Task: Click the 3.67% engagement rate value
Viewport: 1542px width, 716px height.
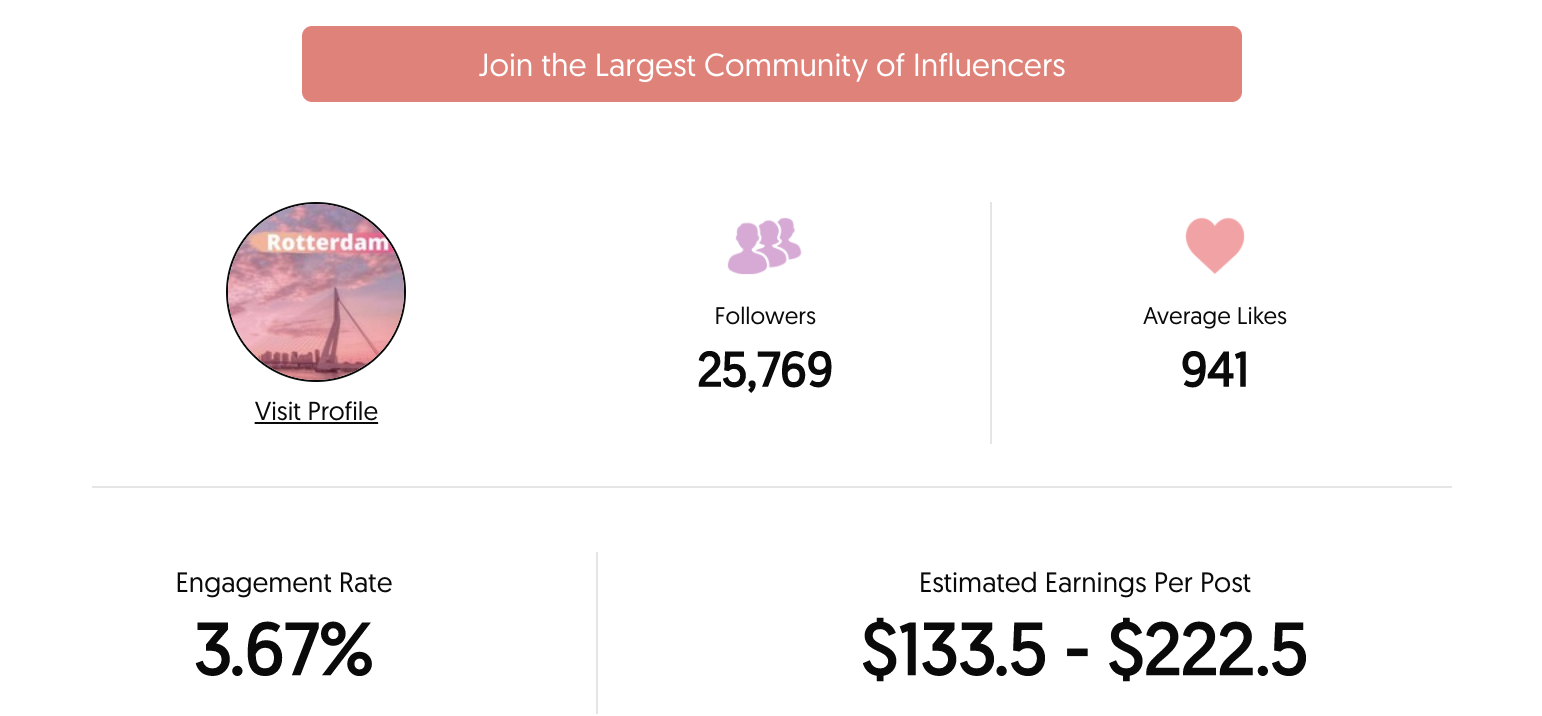Action: click(x=284, y=649)
